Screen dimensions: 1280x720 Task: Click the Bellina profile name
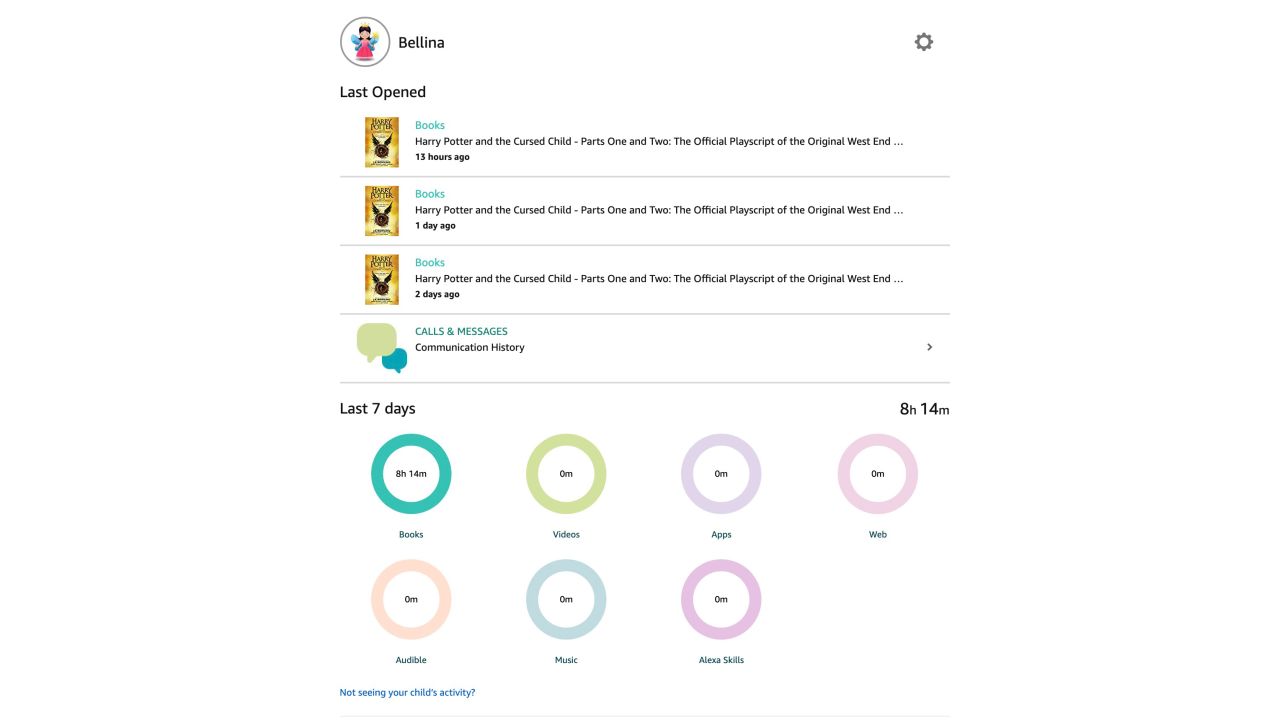(x=421, y=42)
